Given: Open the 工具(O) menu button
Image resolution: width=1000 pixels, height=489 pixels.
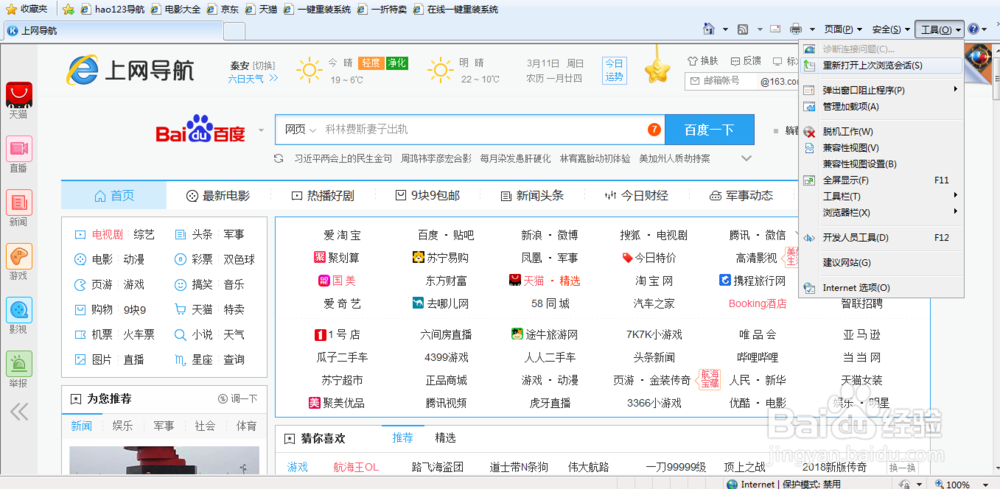Looking at the screenshot, I should pos(940,29).
